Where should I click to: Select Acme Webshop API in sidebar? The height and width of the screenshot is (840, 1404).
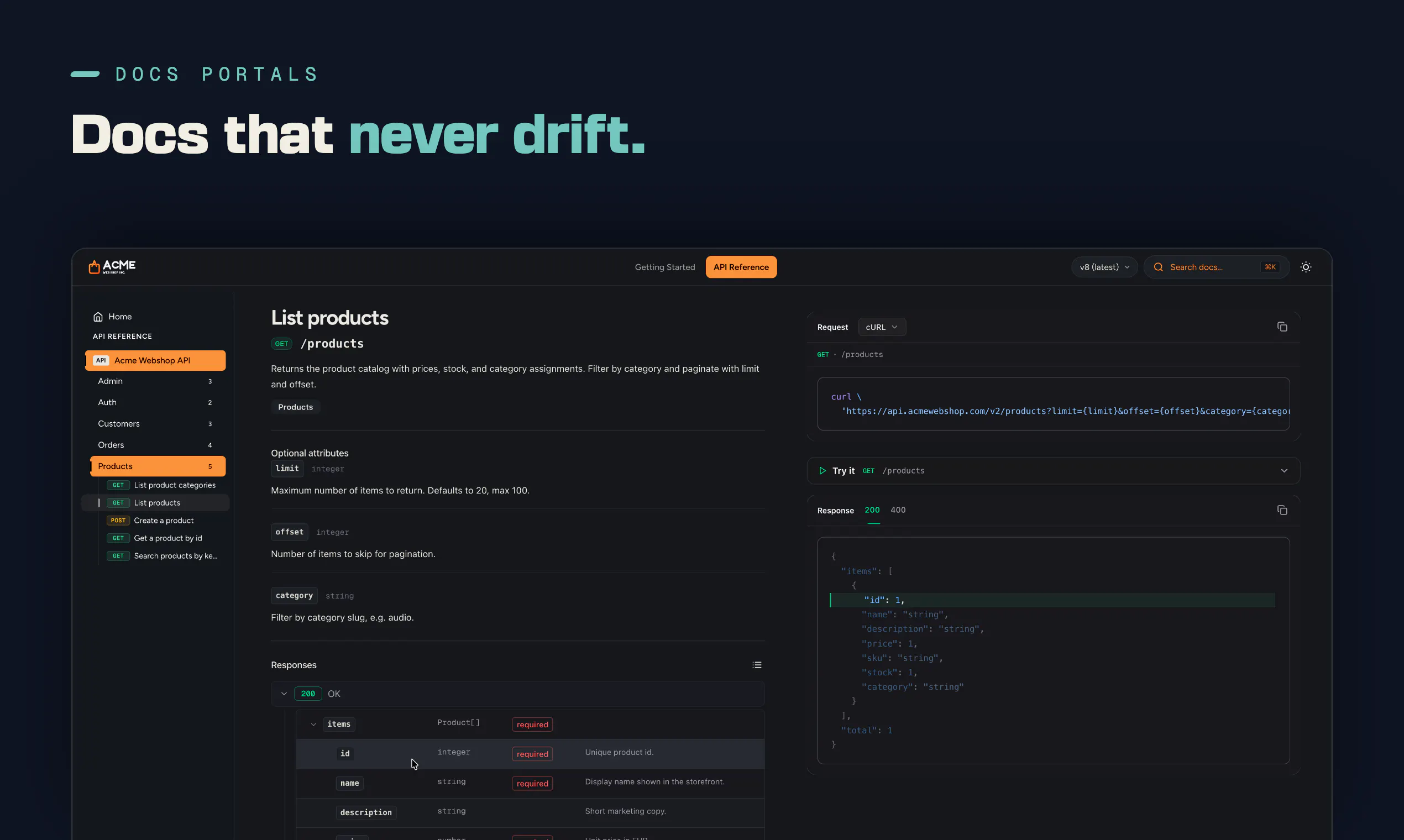(x=155, y=360)
